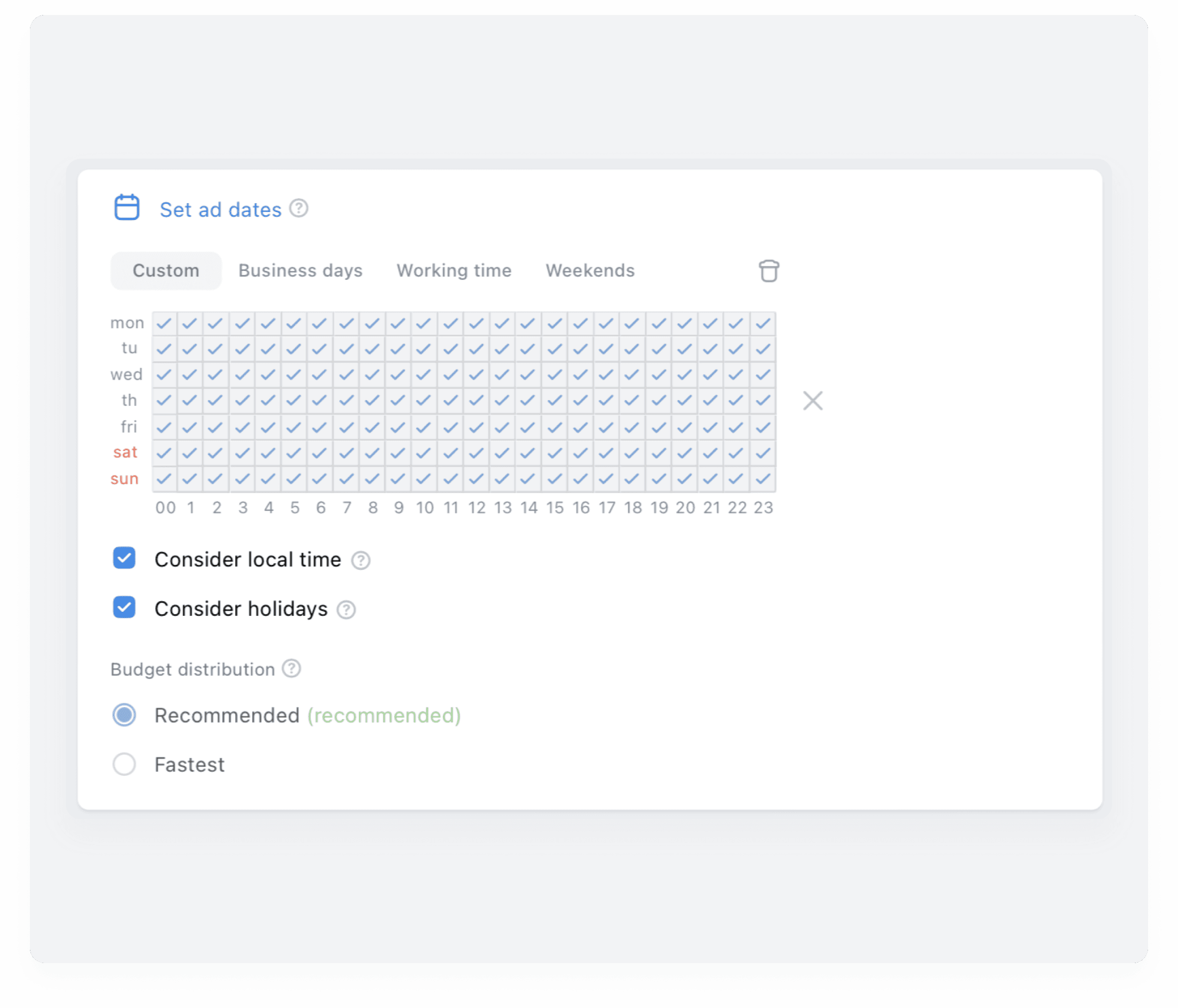Viewport: 1178px width, 1008px height.
Task: Toggle Sunday hour 00 cell
Action: [x=165, y=479]
